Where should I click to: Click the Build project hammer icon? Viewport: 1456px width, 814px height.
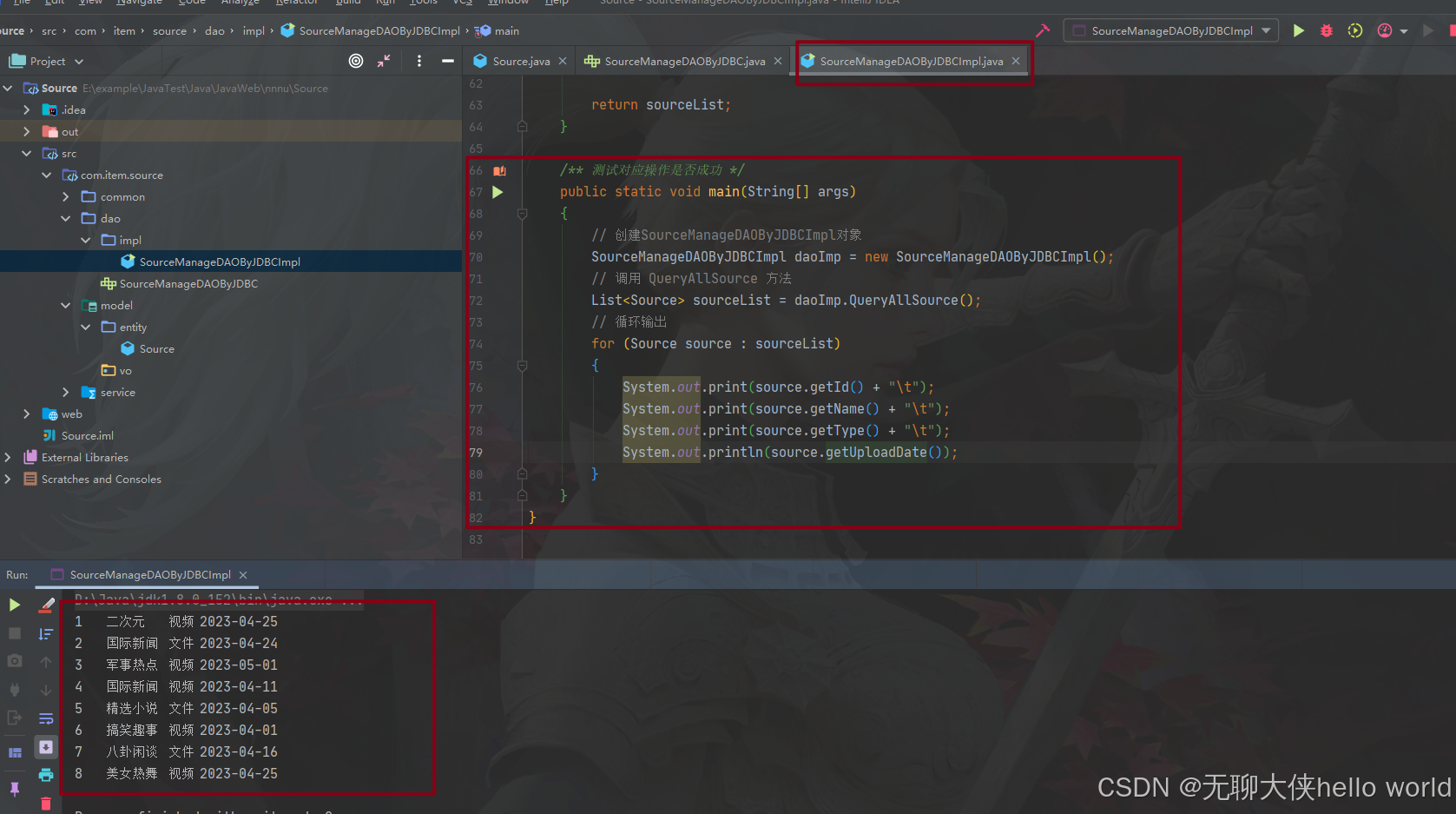[1043, 30]
